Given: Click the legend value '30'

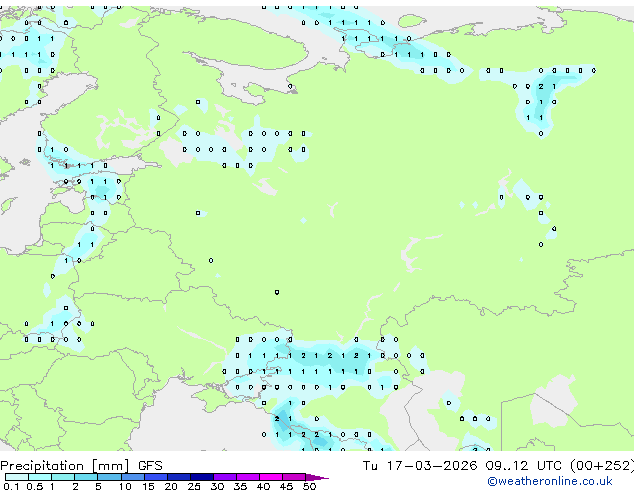Looking at the screenshot, I should click(217, 486).
